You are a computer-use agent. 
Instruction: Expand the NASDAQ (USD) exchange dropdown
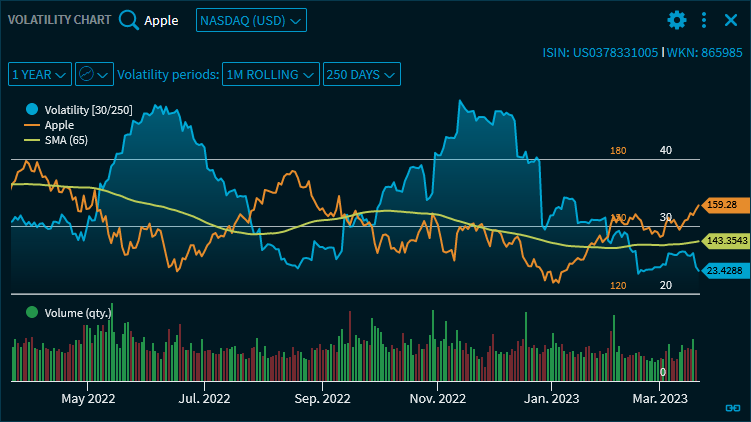[x=251, y=20]
